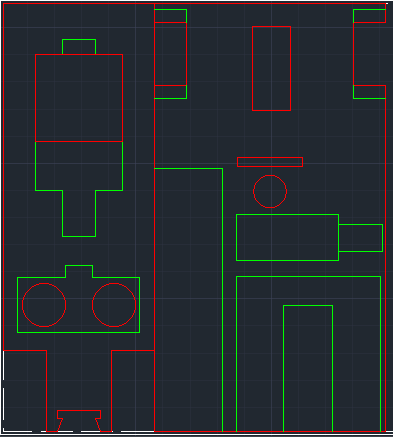The height and width of the screenshot is (437, 393).
Task: Click the red trapezoid shape at the bottom
Action: click(79, 421)
